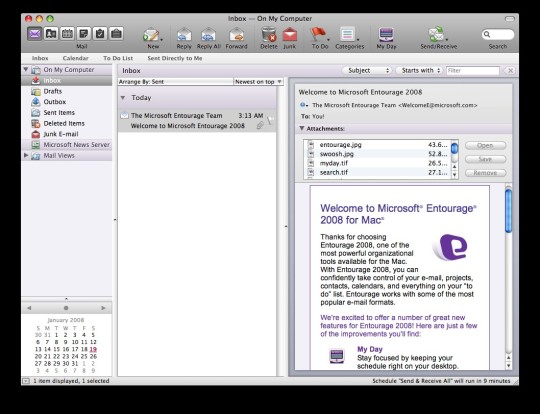The width and height of the screenshot is (540, 414).
Task: Select the Calendar favorites bar item
Action: coord(75,58)
